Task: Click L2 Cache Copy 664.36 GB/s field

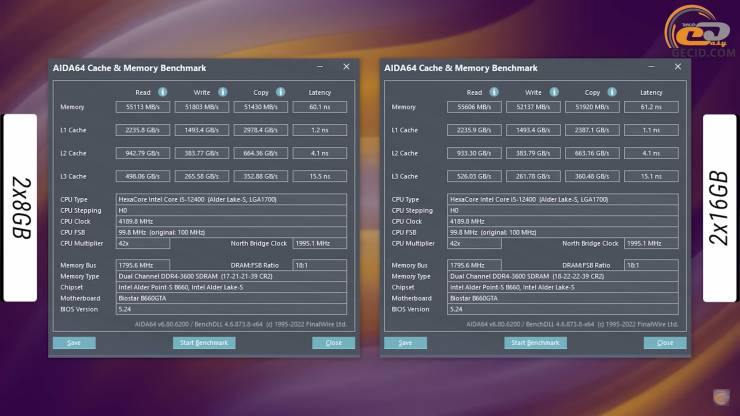Action: (261, 153)
